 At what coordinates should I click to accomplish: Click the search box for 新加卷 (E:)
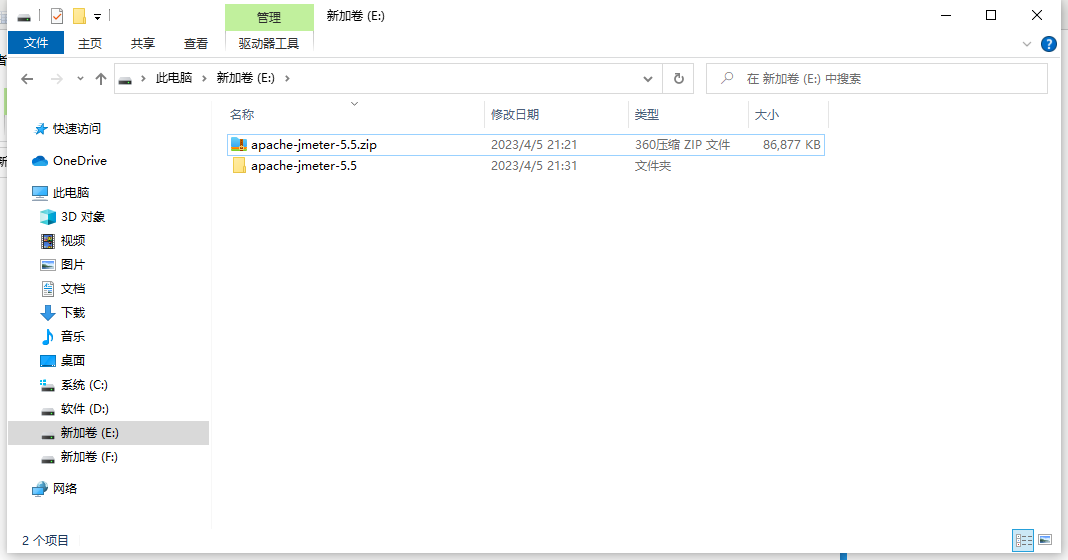[877, 79]
